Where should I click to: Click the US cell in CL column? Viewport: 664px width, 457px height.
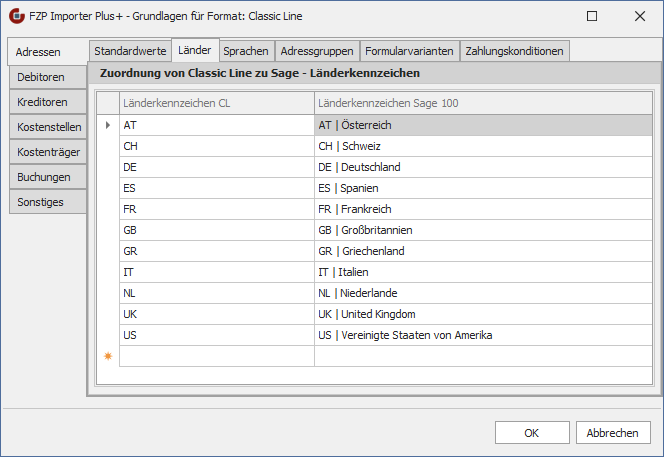coord(217,335)
